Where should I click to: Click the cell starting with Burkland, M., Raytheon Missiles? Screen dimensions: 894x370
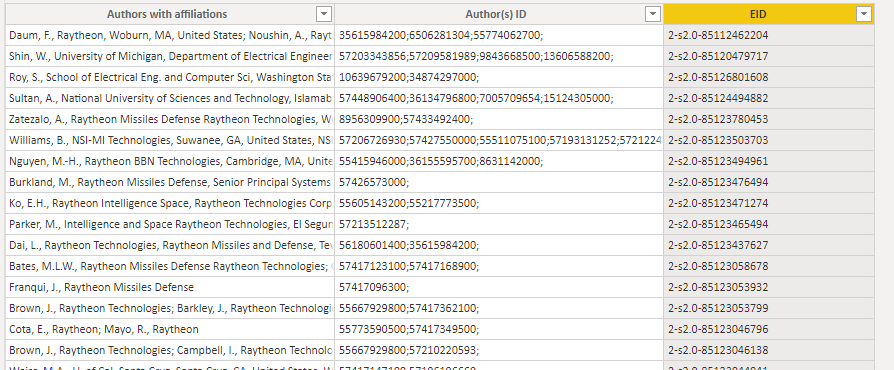[170, 182]
